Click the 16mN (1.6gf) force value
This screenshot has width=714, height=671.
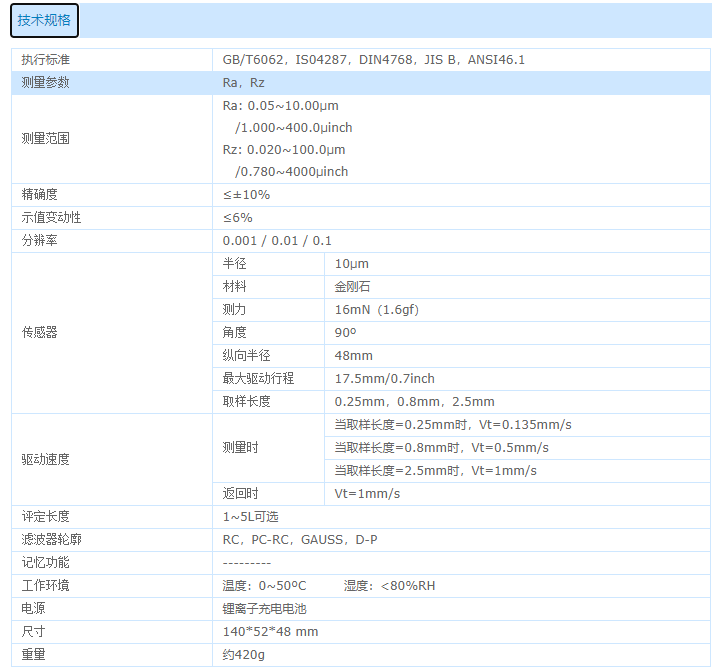[x=376, y=310]
